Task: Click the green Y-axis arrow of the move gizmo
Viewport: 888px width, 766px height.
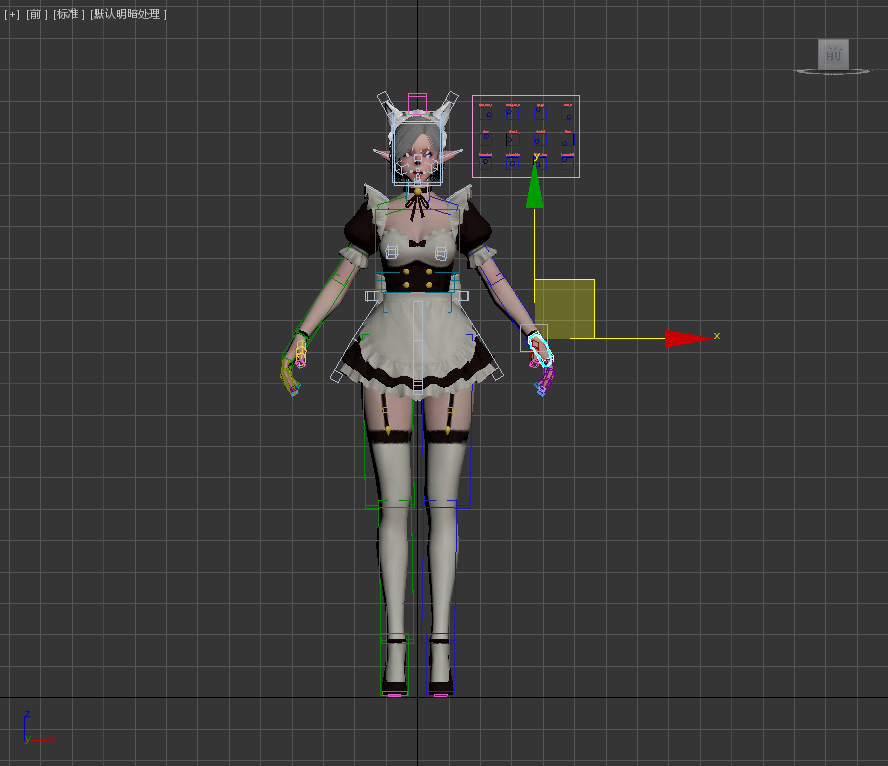Action: [x=535, y=187]
